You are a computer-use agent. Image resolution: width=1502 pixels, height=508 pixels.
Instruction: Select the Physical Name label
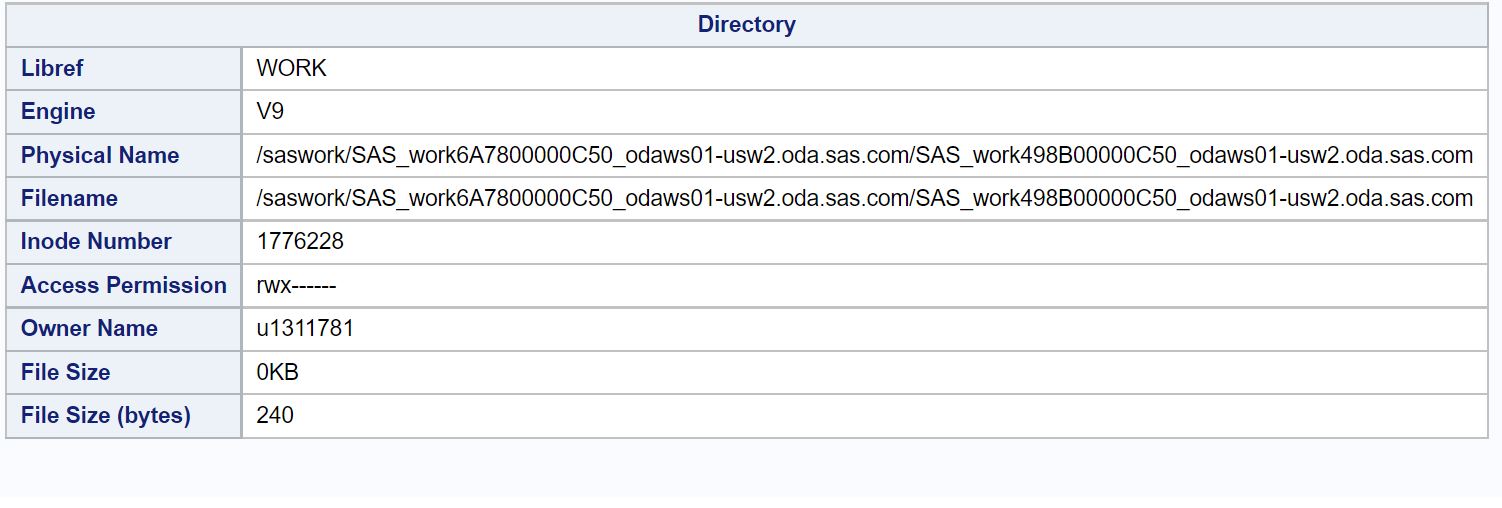[x=100, y=155]
